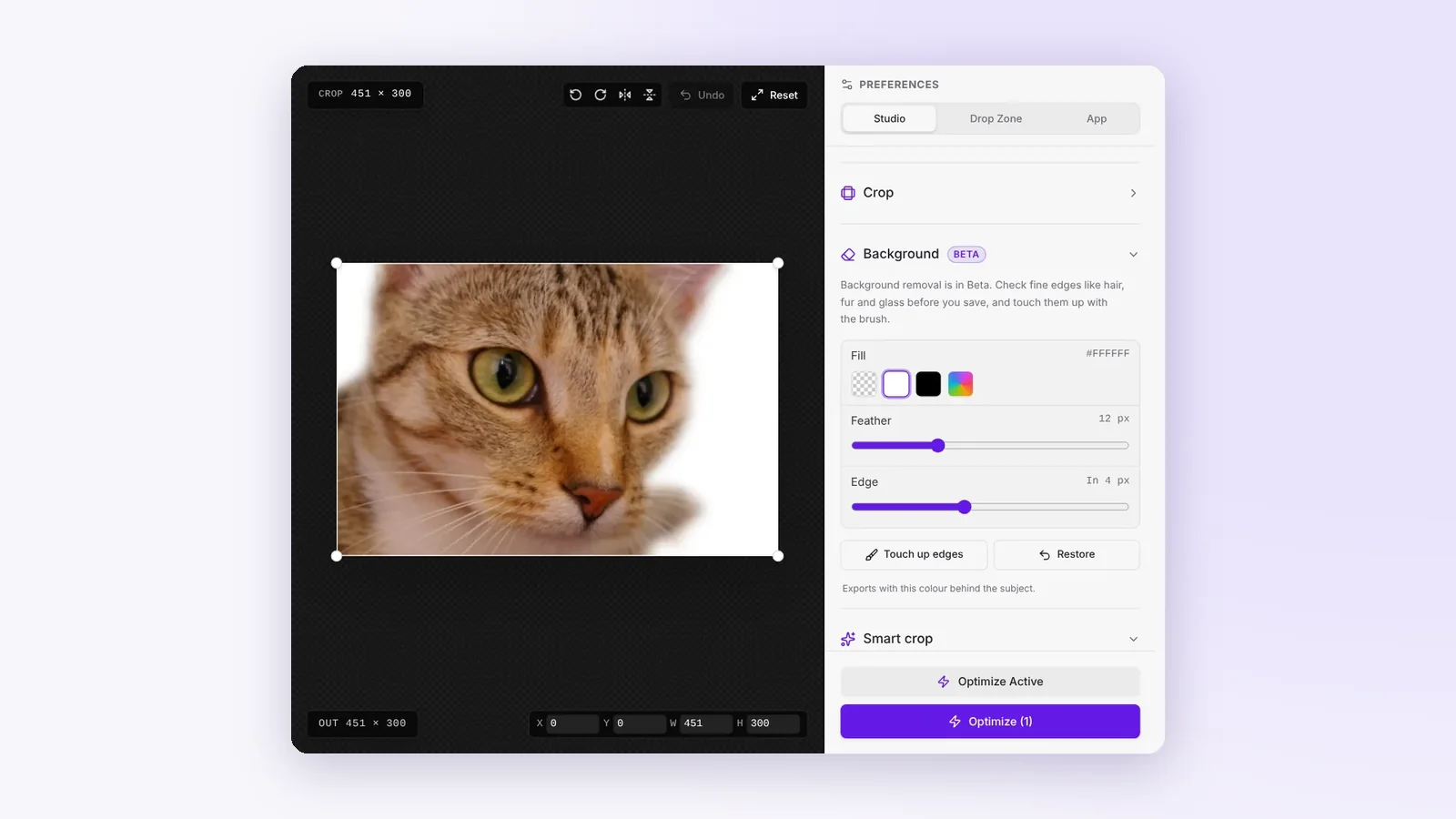Viewport: 1456px width, 819px height.
Task: Click the Background eraser icon
Action: [848, 255]
